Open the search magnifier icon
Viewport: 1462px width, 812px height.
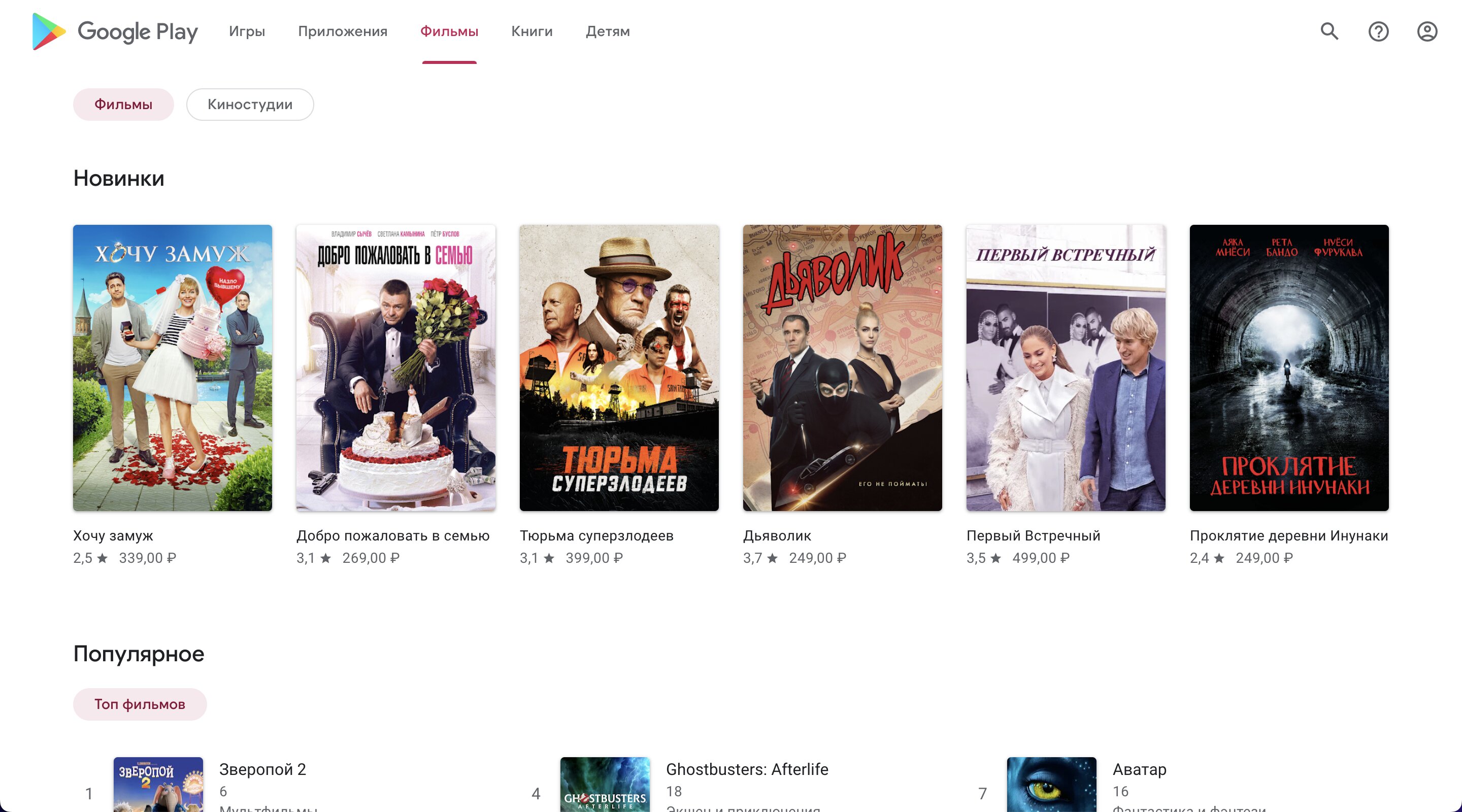point(1329,31)
